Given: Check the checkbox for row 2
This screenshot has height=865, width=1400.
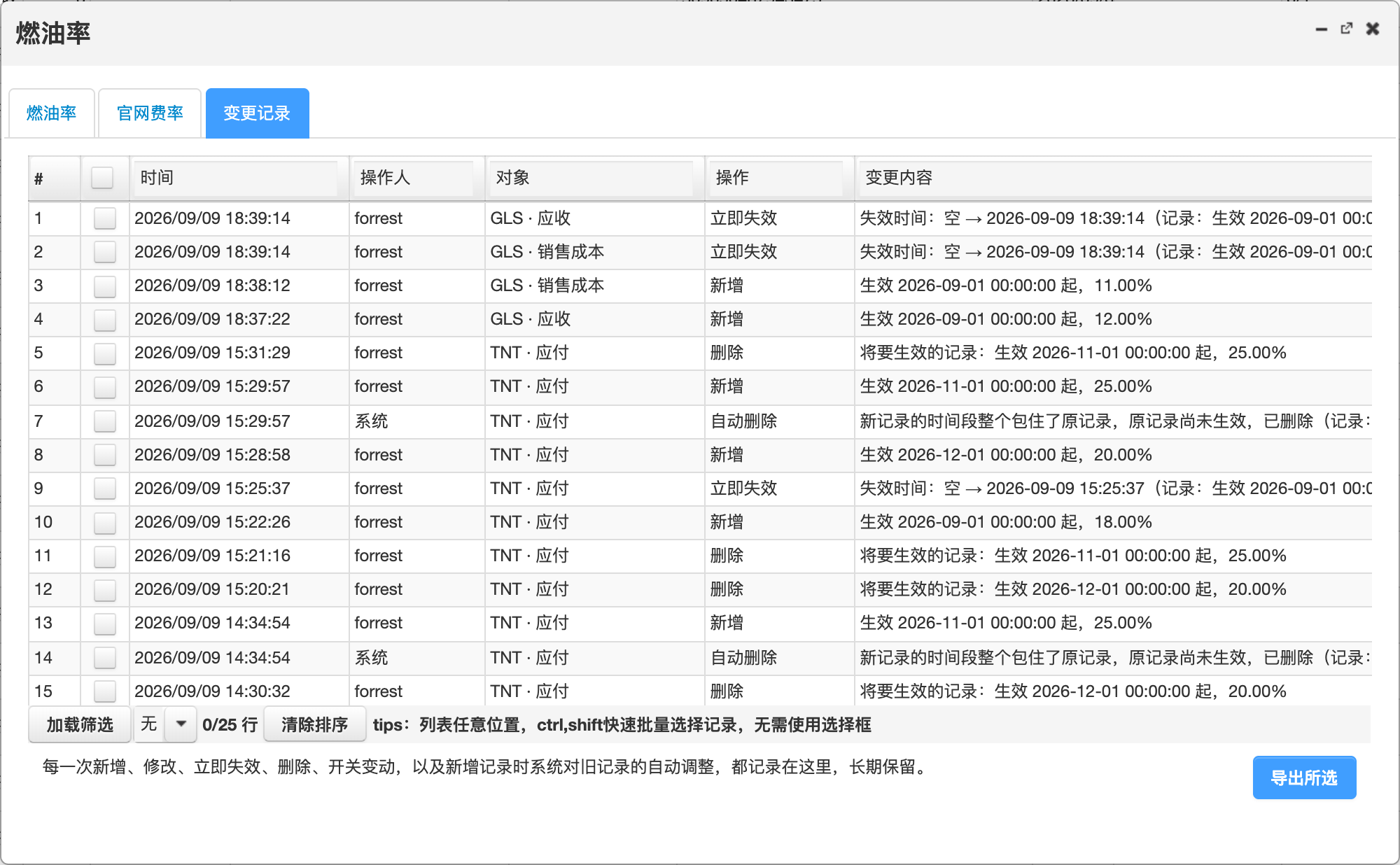Looking at the screenshot, I should tap(105, 252).
